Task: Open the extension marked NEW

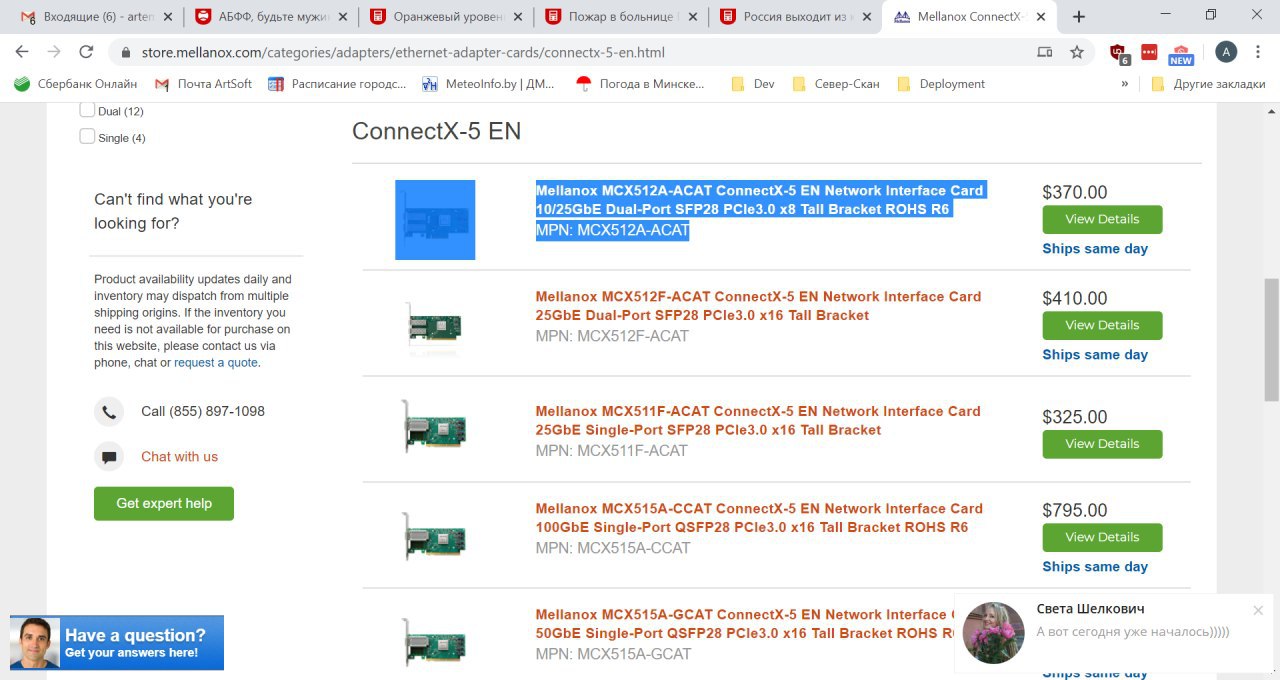Action: (x=1181, y=54)
